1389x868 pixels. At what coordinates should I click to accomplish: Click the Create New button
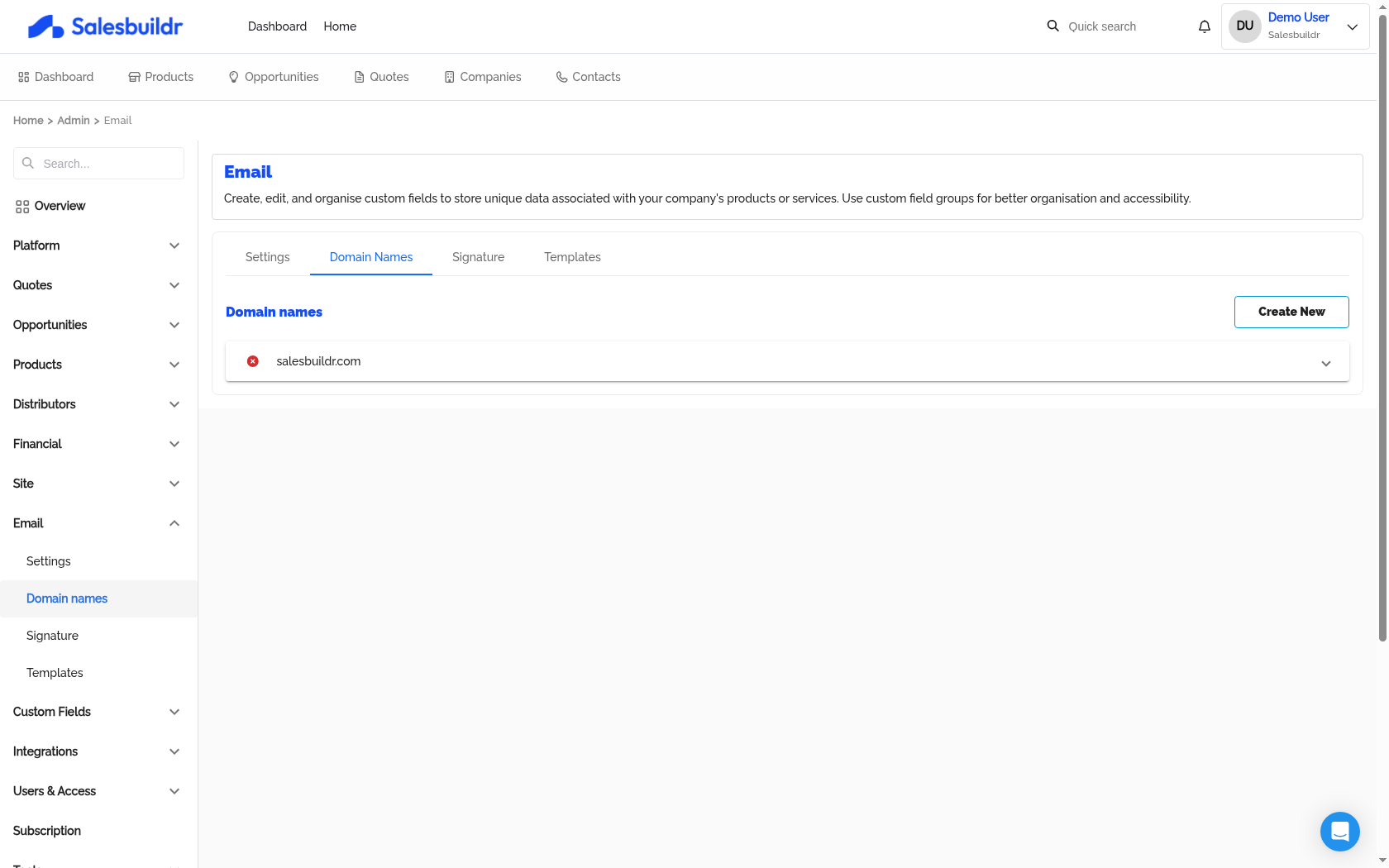pyautogui.click(x=1291, y=312)
